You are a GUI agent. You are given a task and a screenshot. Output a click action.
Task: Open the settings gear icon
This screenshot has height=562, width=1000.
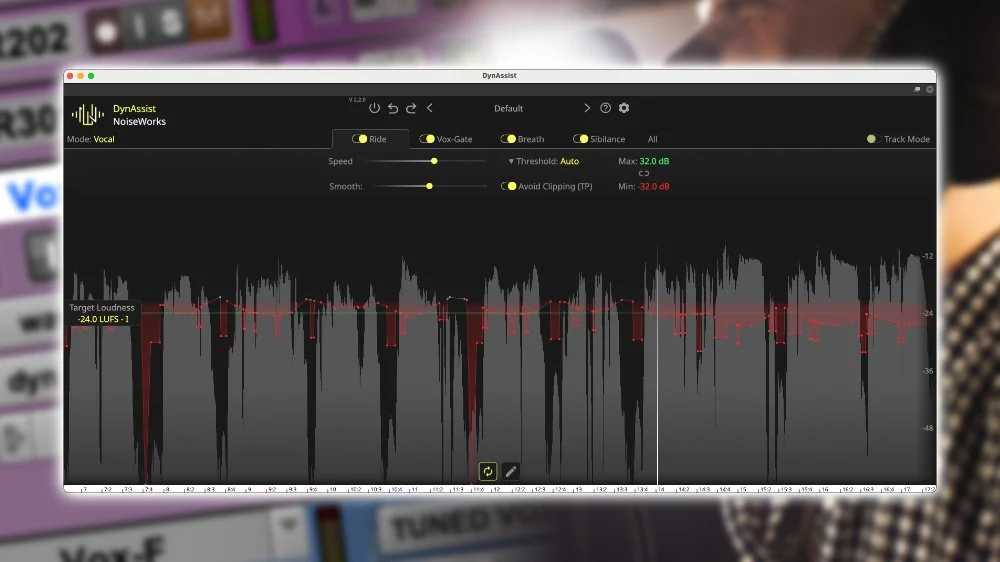click(x=624, y=108)
